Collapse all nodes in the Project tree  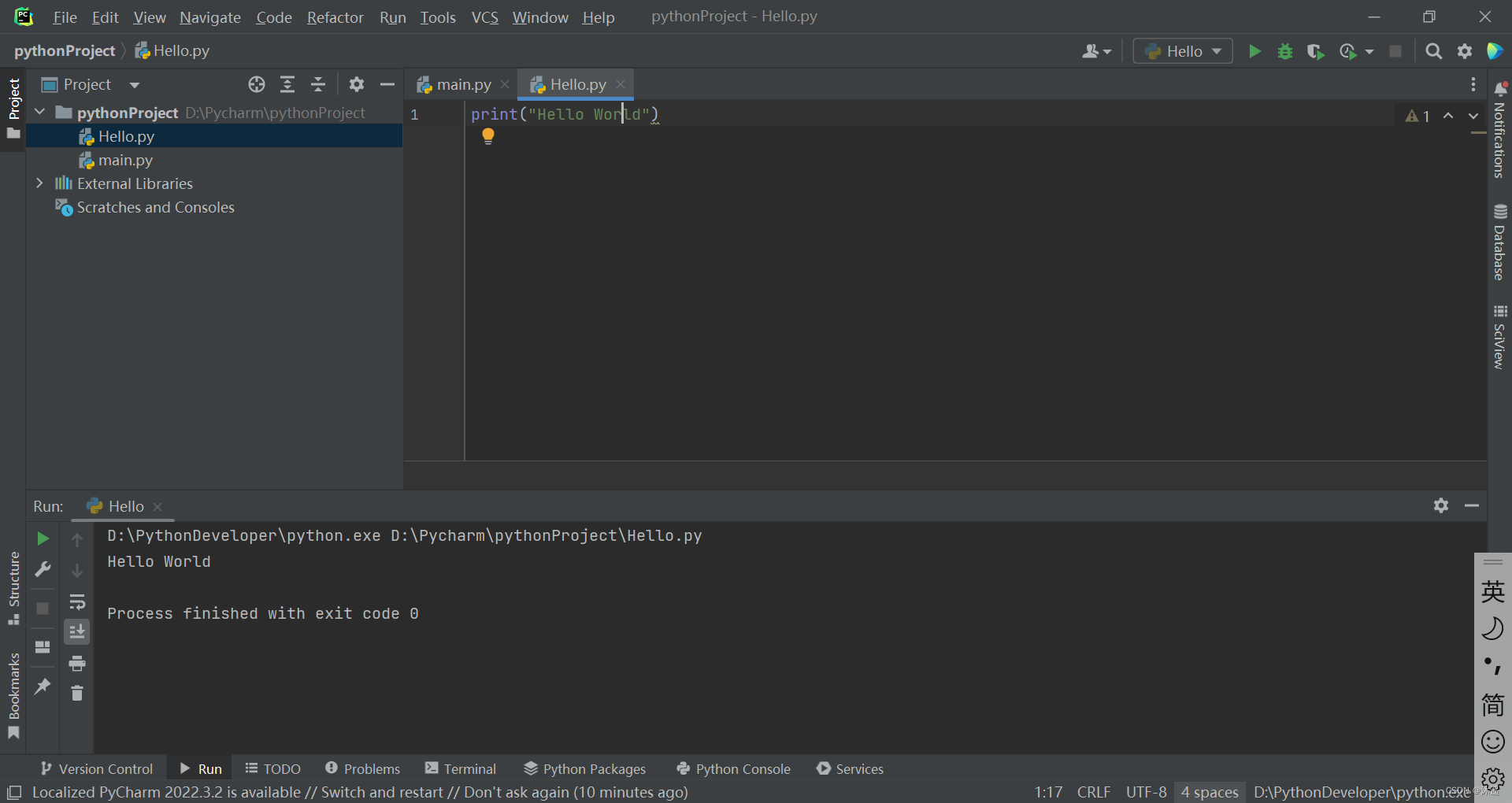pyautogui.click(x=318, y=84)
